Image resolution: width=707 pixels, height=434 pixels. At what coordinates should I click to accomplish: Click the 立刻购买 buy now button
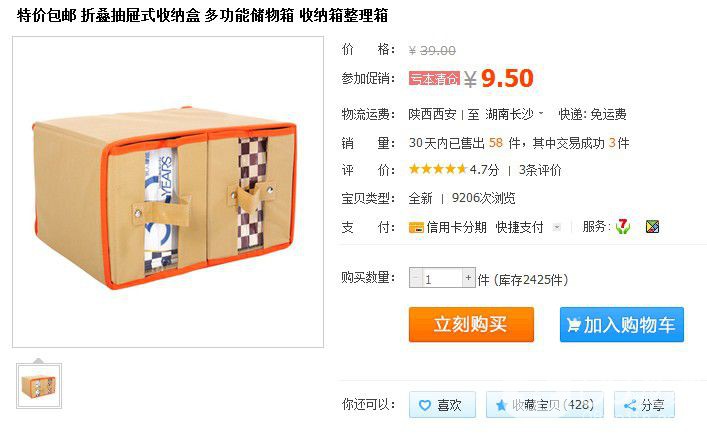(x=471, y=324)
